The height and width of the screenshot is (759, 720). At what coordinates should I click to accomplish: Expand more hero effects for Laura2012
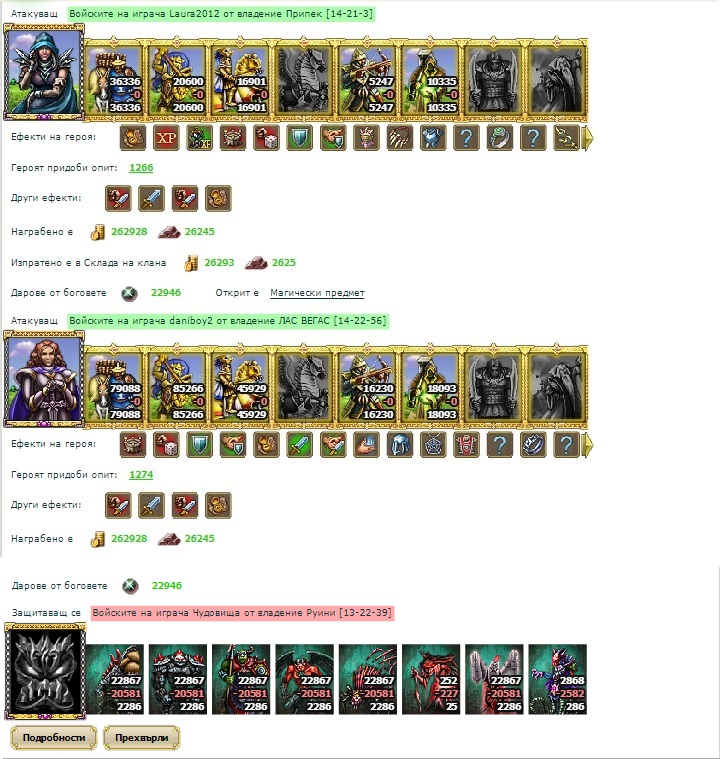click(x=588, y=138)
